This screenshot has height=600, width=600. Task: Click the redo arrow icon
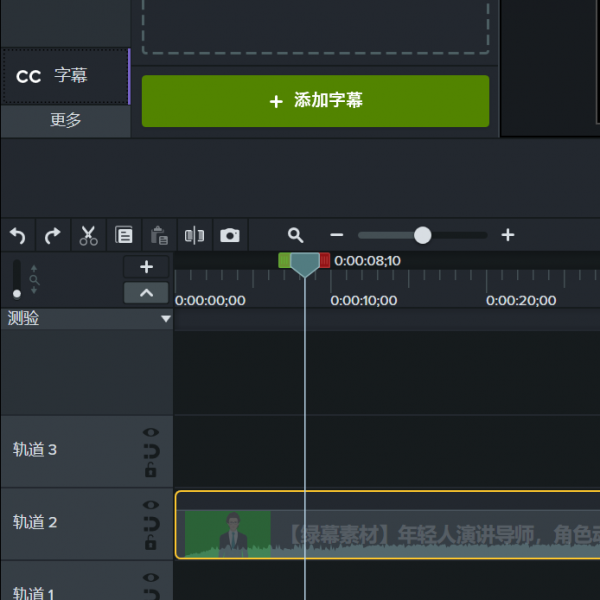click(x=53, y=236)
